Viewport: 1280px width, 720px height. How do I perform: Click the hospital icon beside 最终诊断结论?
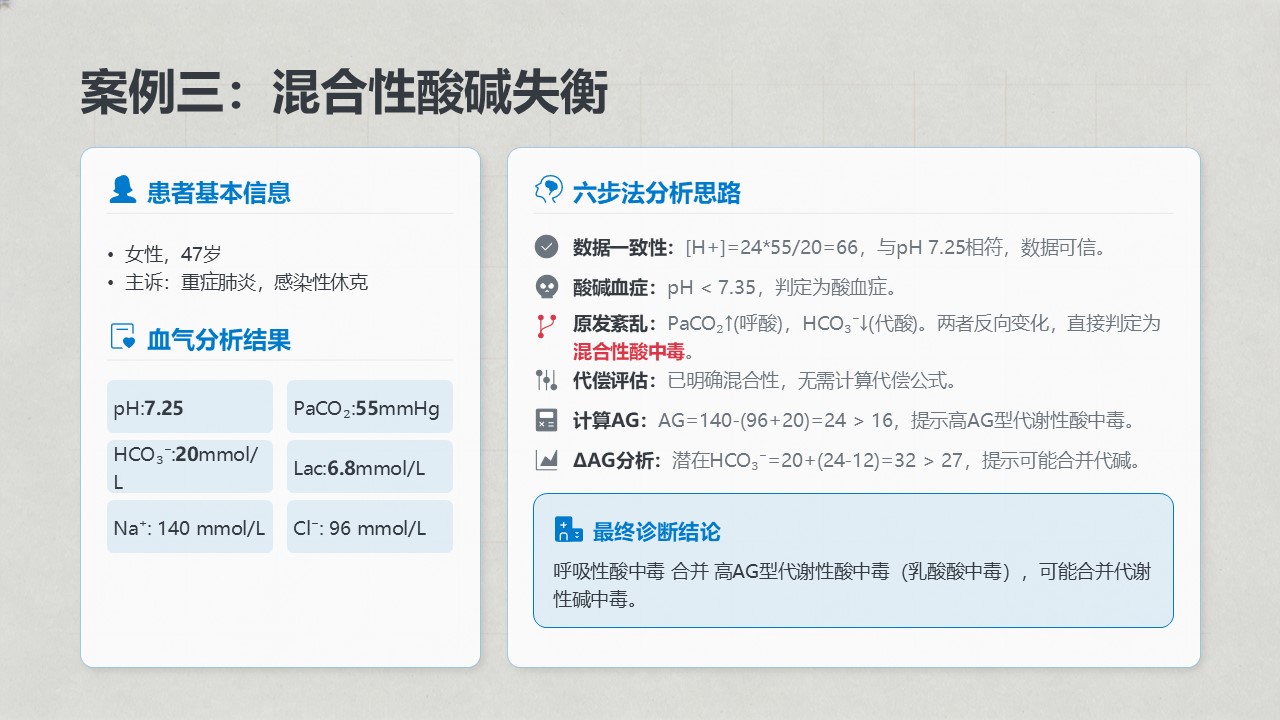pyautogui.click(x=568, y=530)
